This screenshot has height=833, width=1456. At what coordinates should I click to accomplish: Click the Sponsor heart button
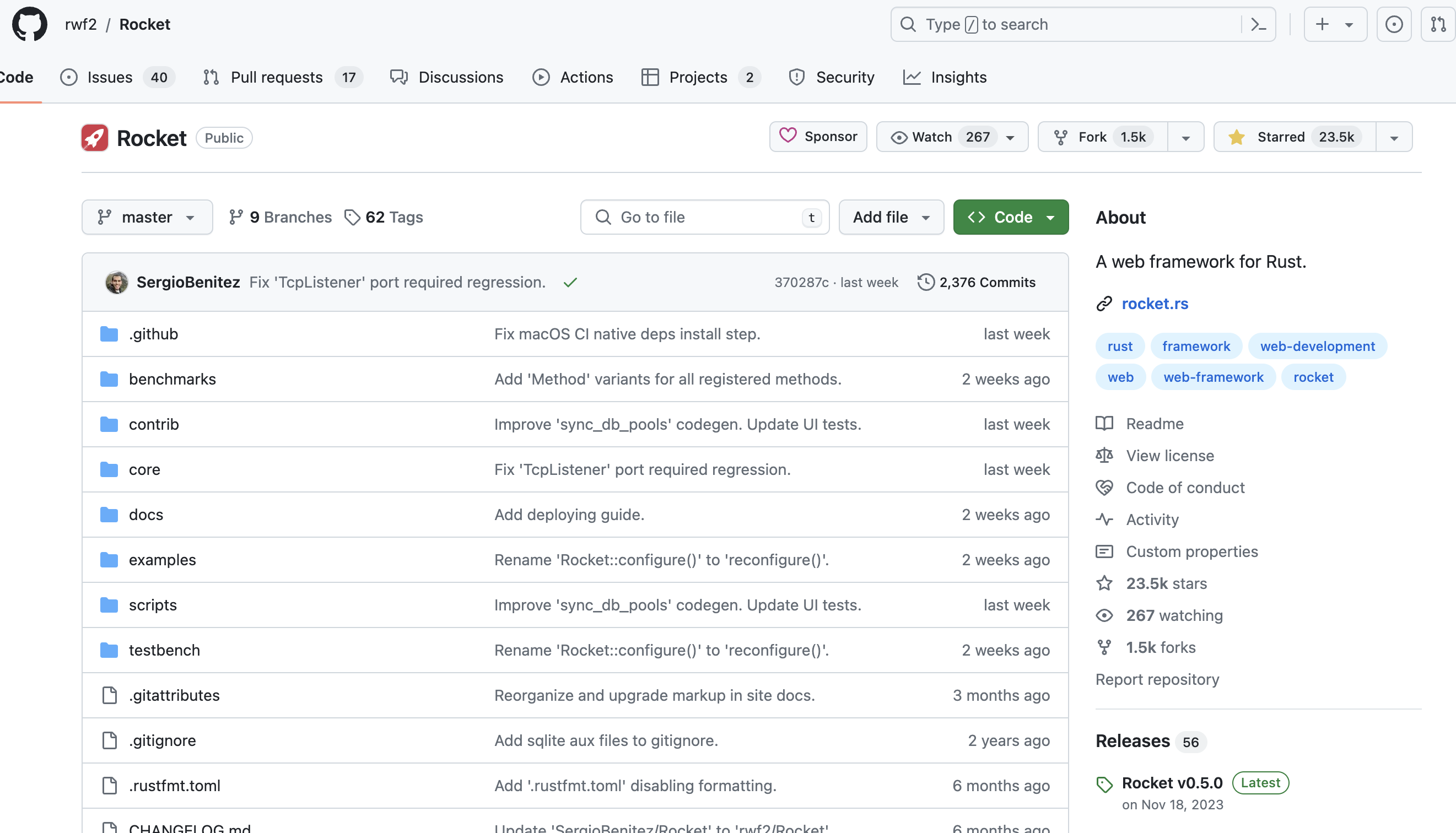pyautogui.click(x=818, y=137)
